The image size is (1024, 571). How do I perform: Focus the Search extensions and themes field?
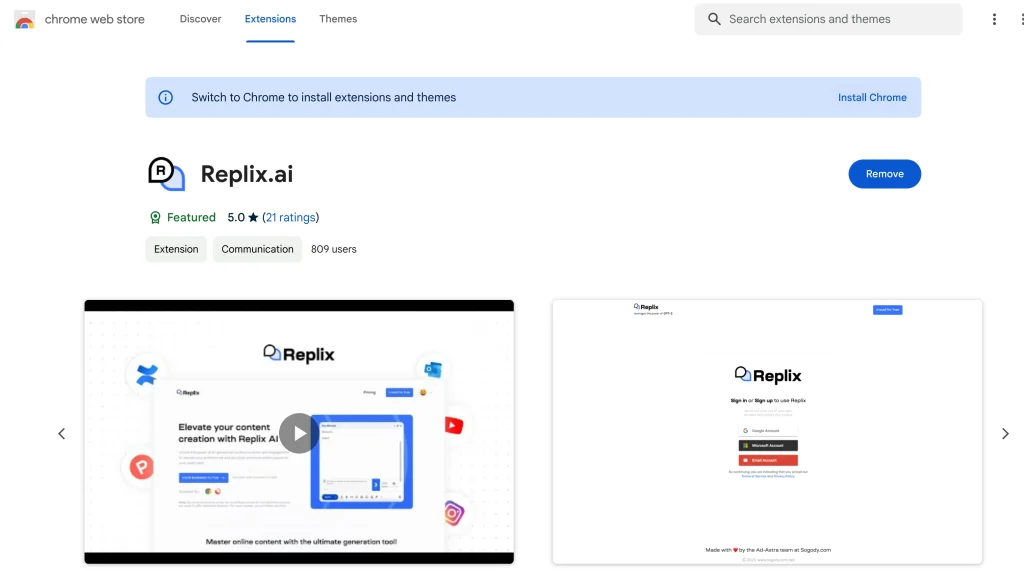pos(828,19)
